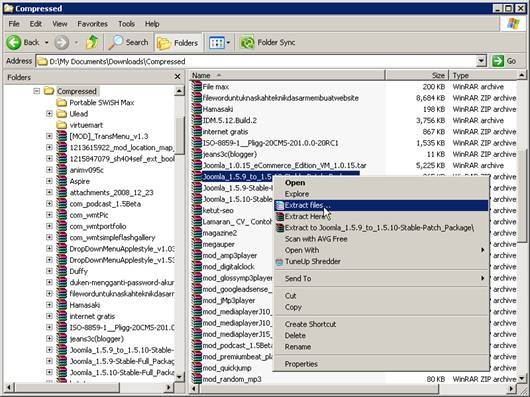
Task: Open the address bar dropdown arrow
Action: click(481, 61)
